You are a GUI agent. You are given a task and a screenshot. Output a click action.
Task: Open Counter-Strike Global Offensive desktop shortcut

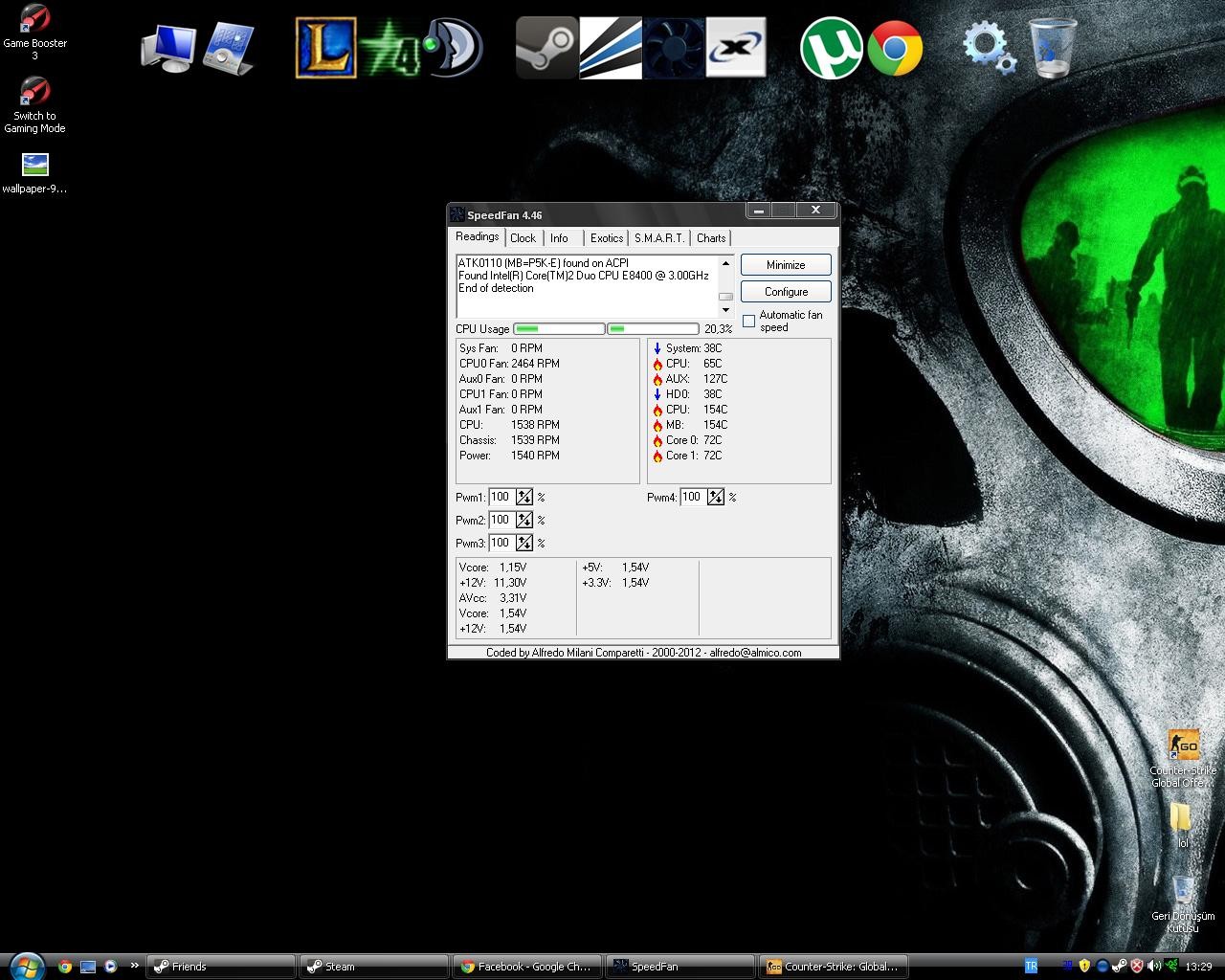point(1184,759)
